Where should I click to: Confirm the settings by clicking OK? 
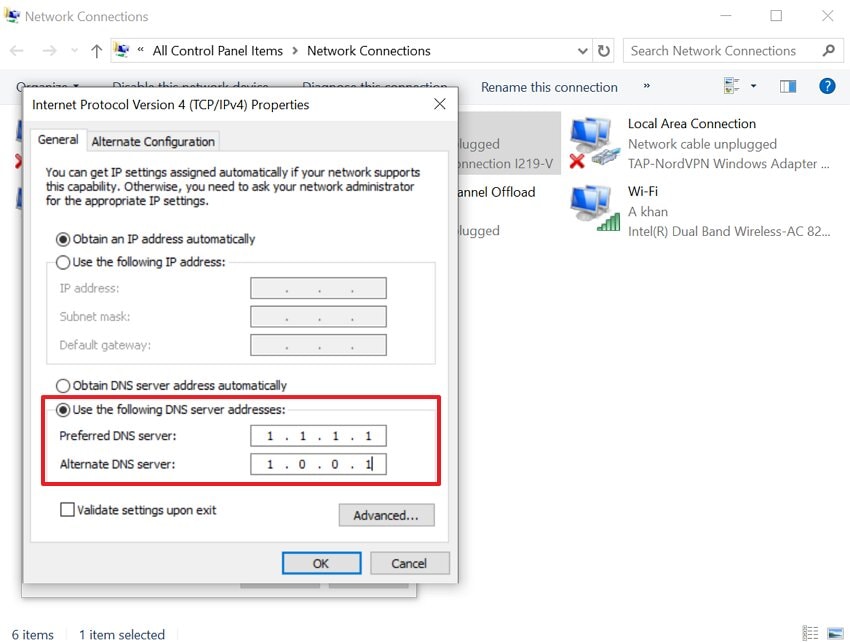pyautogui.click(x=321, y=562)
